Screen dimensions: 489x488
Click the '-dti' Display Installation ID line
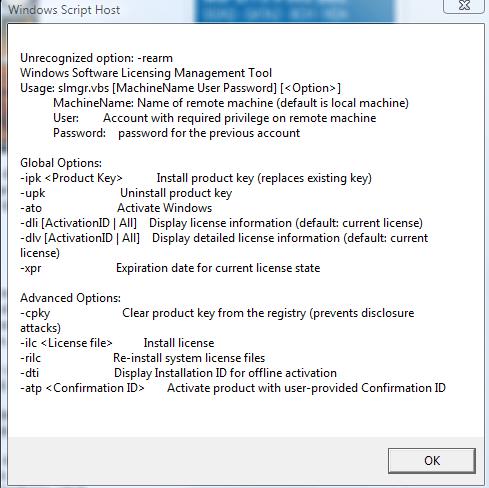point(178,373)
